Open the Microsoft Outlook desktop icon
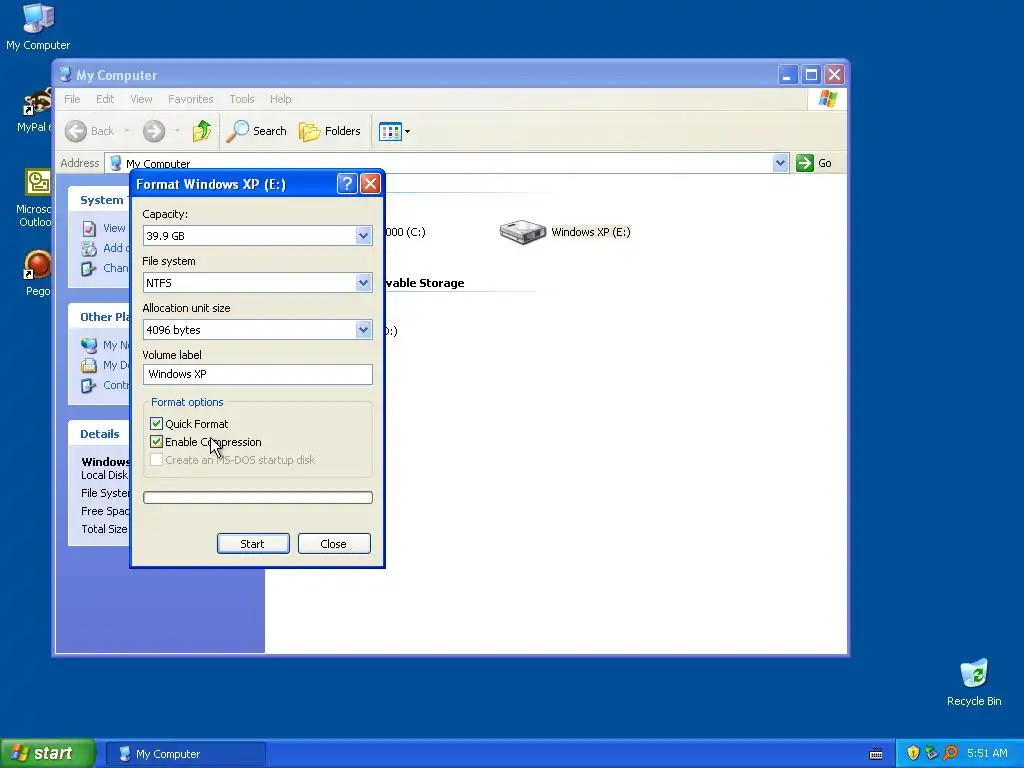 click(x=36, y=197)
